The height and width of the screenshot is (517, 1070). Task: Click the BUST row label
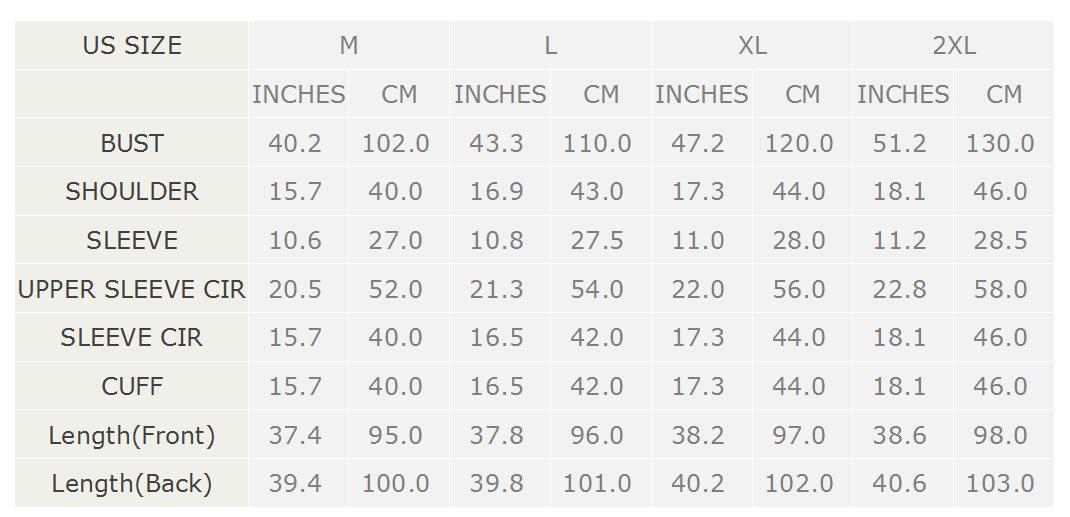click(132, 143)
